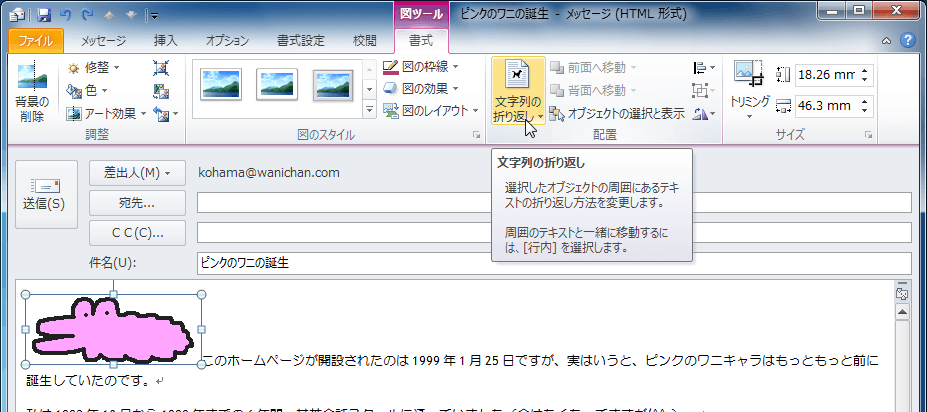This screenshot has width=927, height=412.
Task: Click the Save icon in Quick Access Toolbar
Action: 45,14
